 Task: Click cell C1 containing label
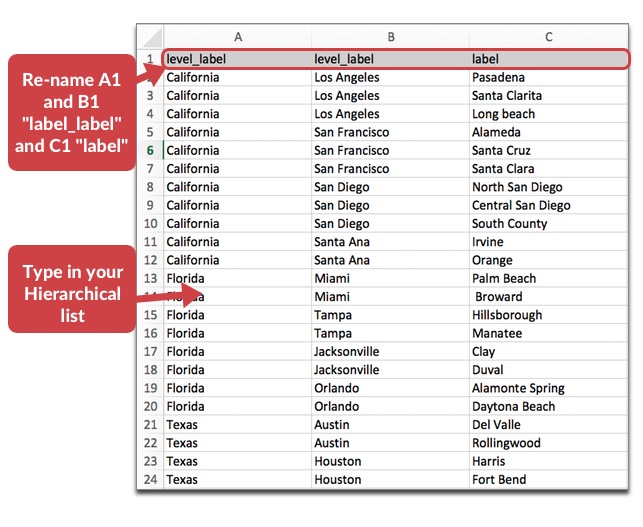549,59
